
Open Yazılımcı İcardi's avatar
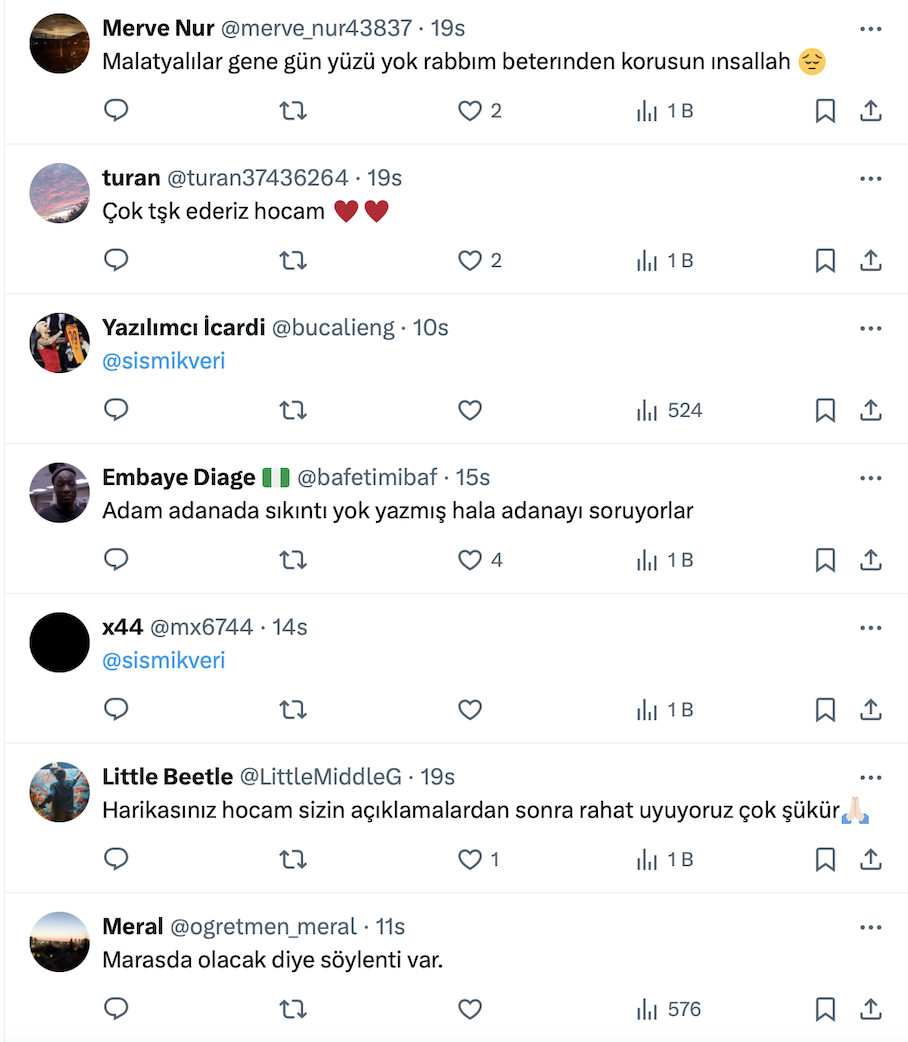click(x=60, y=342)
